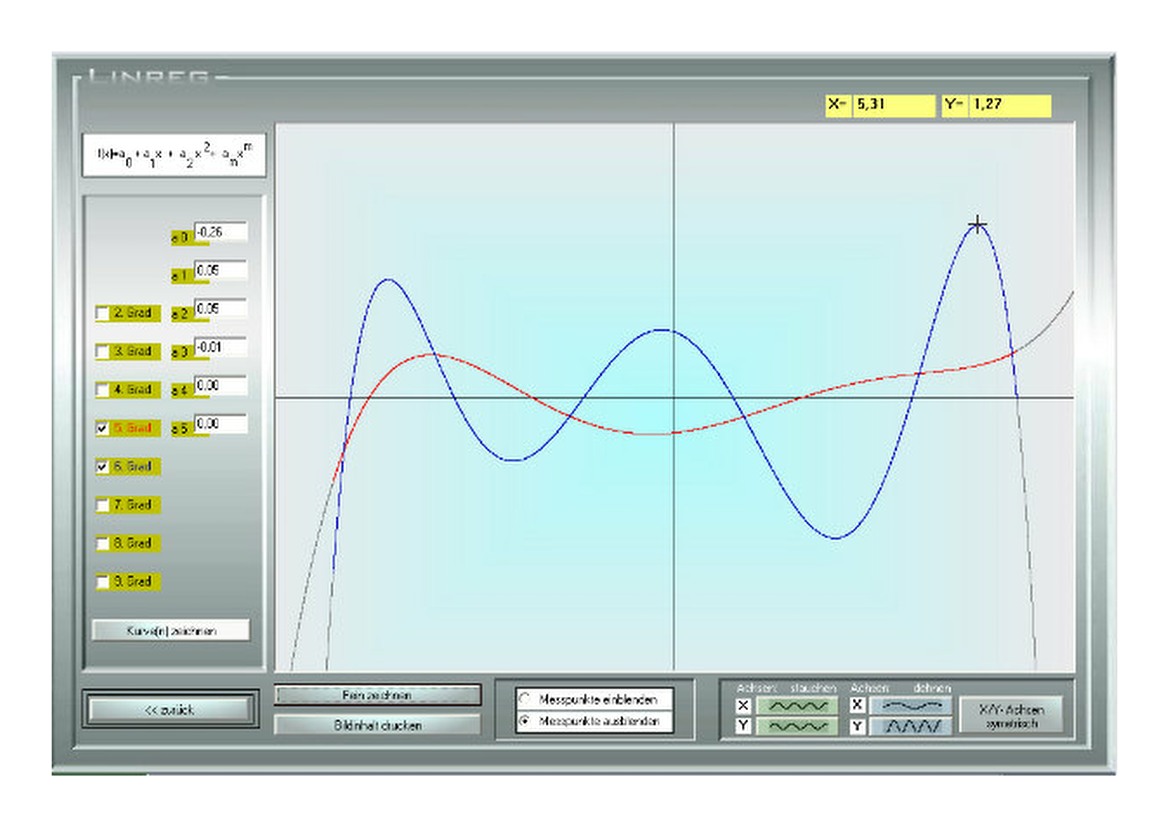Click the crosshair marker on the blue curve peak
Image resolution: width=1169 pixels, height=827 pixels.
(x=978, y=224)
